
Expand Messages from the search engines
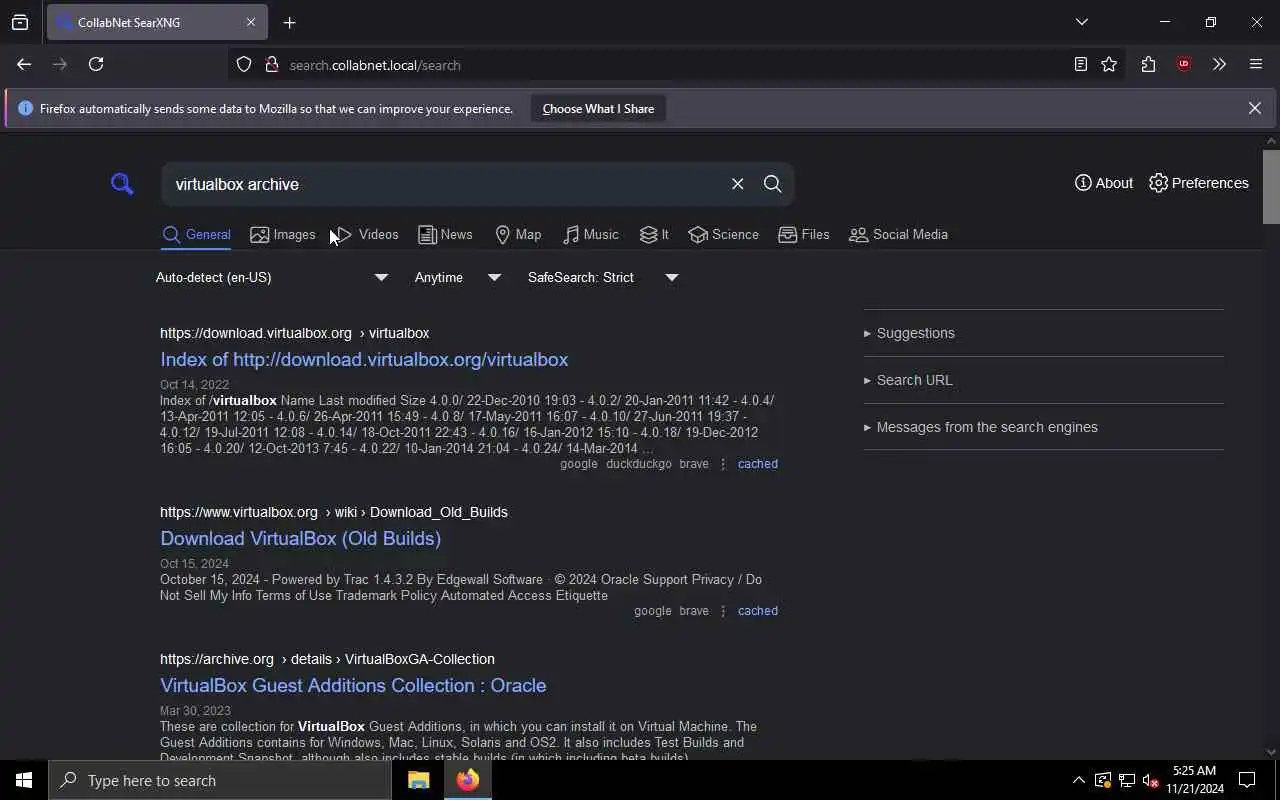(1043, 427)
